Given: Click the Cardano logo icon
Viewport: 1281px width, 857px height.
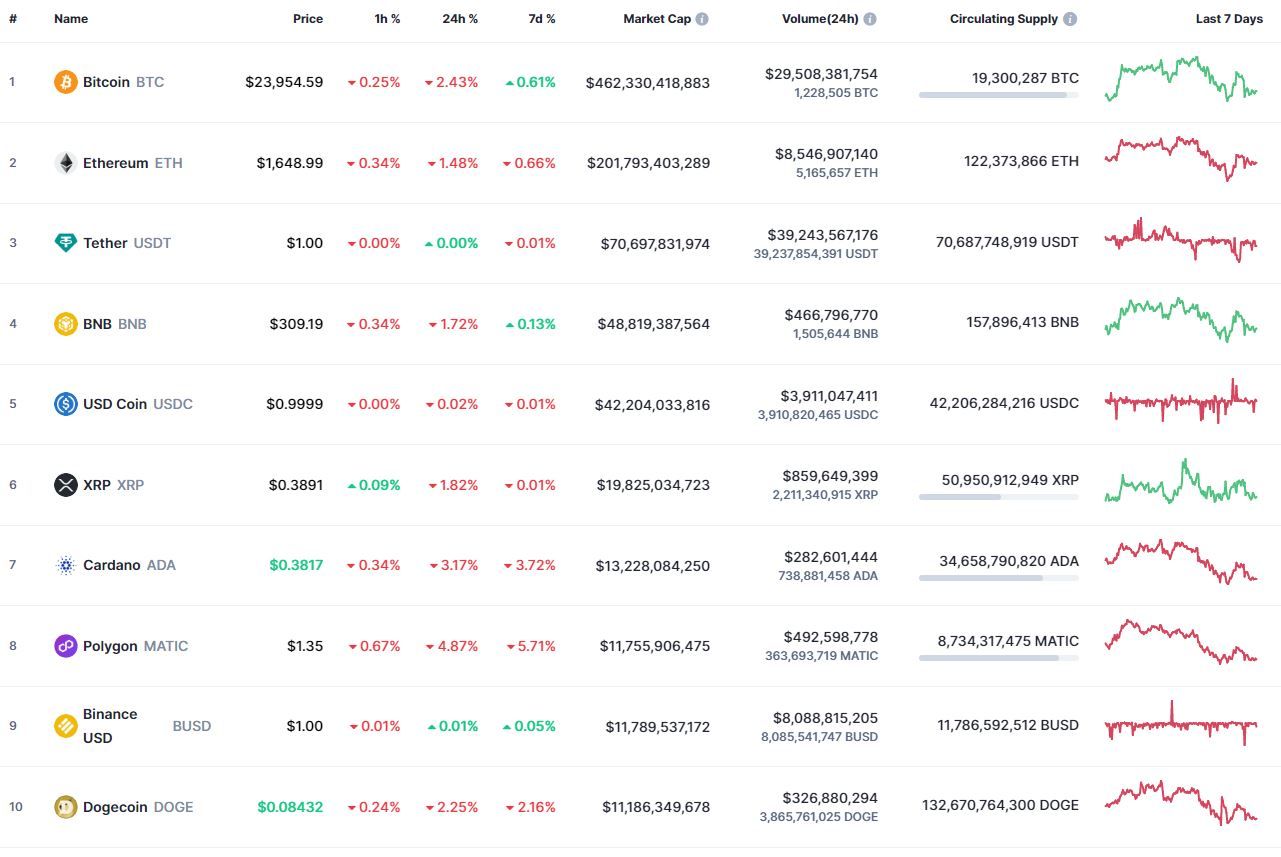Looking at the screenshot, I should pos(66,565).
